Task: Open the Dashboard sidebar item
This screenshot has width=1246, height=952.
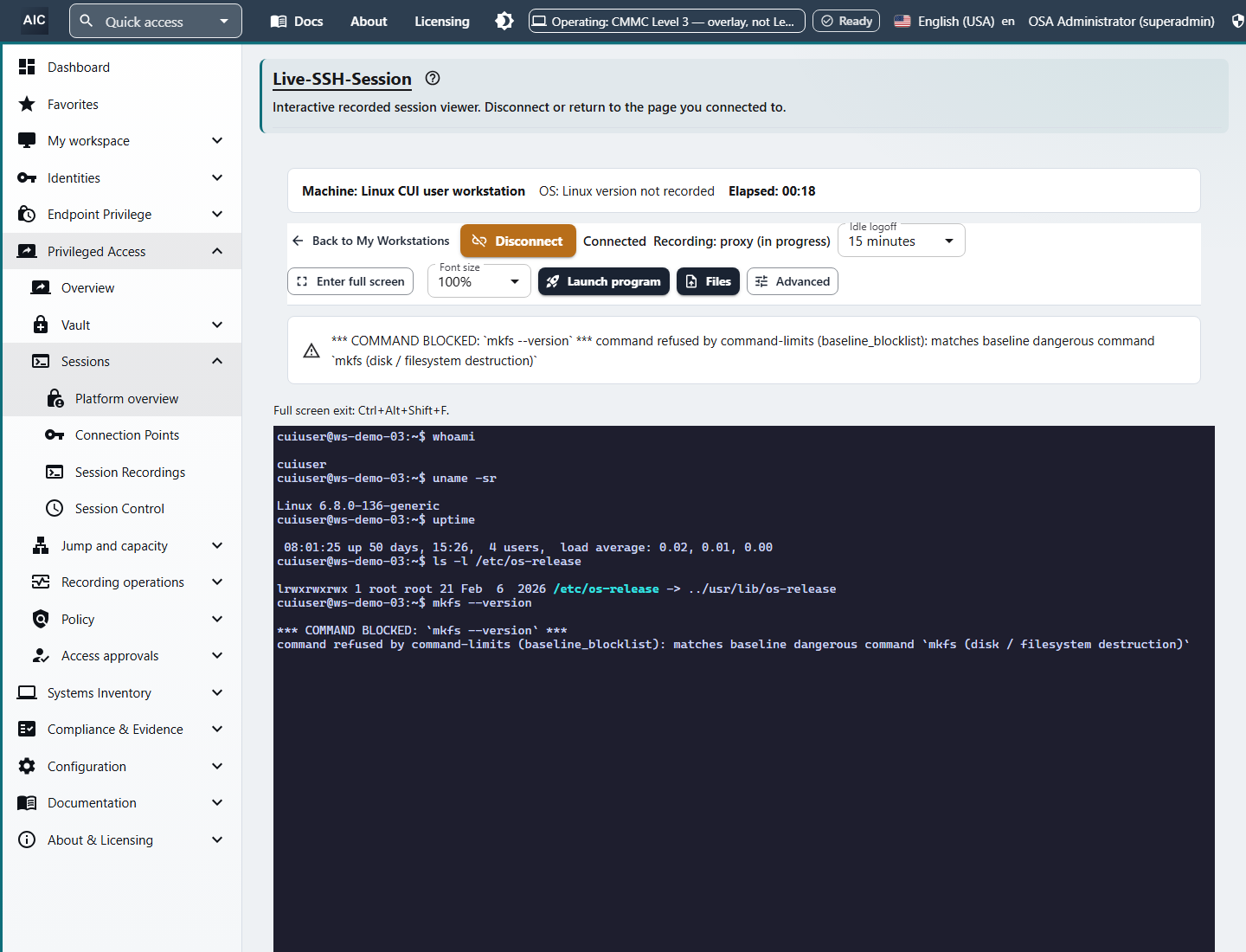Action: 121,67
